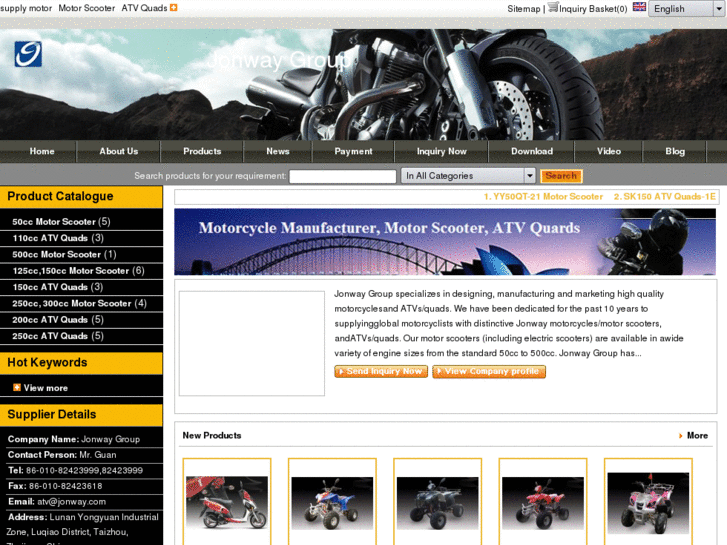
Task: Open the Home navigation tab
Action: (x=42, y=151)
